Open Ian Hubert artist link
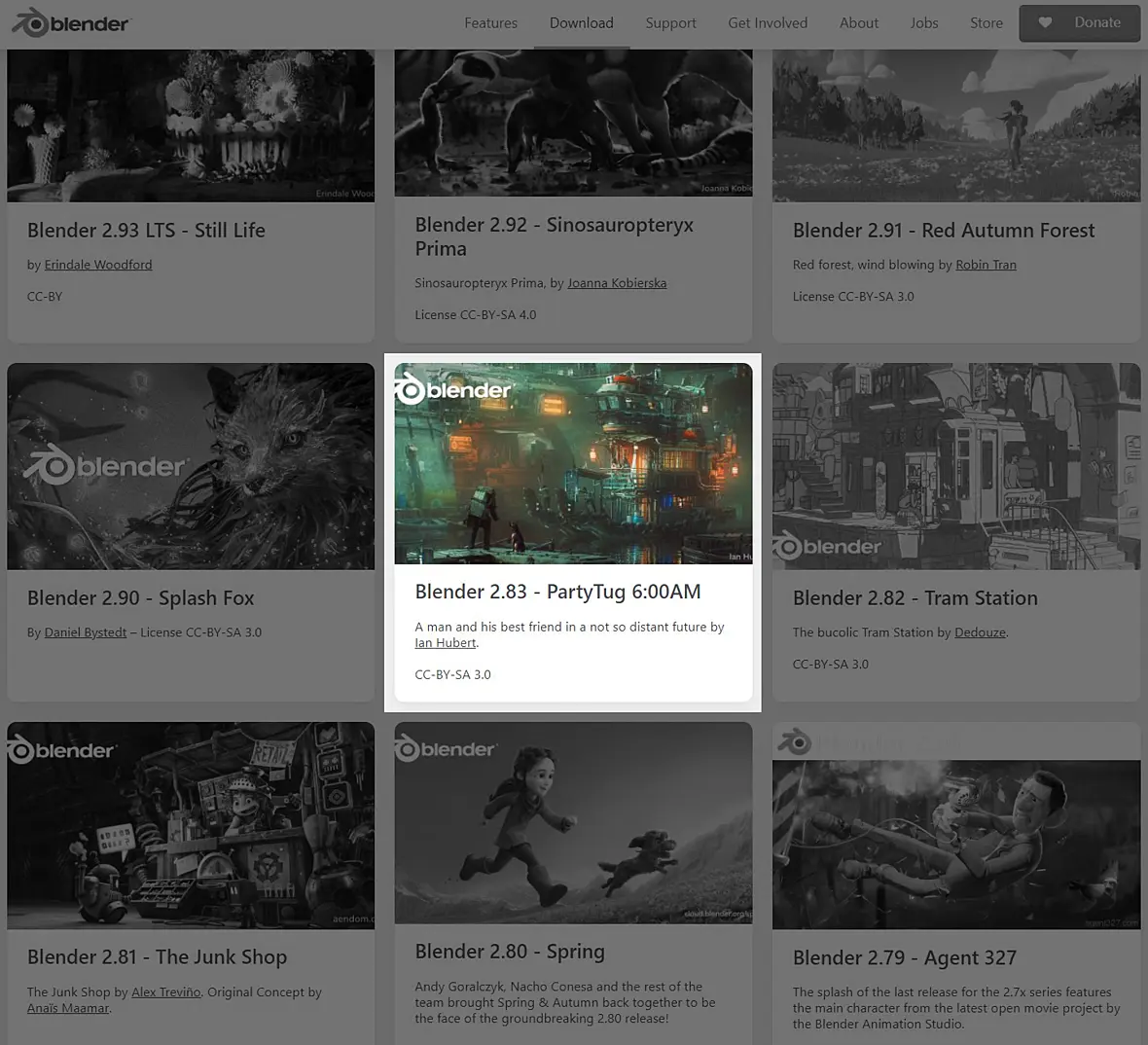This screenshot has width=1148, height=1045. tap(446, 643)
